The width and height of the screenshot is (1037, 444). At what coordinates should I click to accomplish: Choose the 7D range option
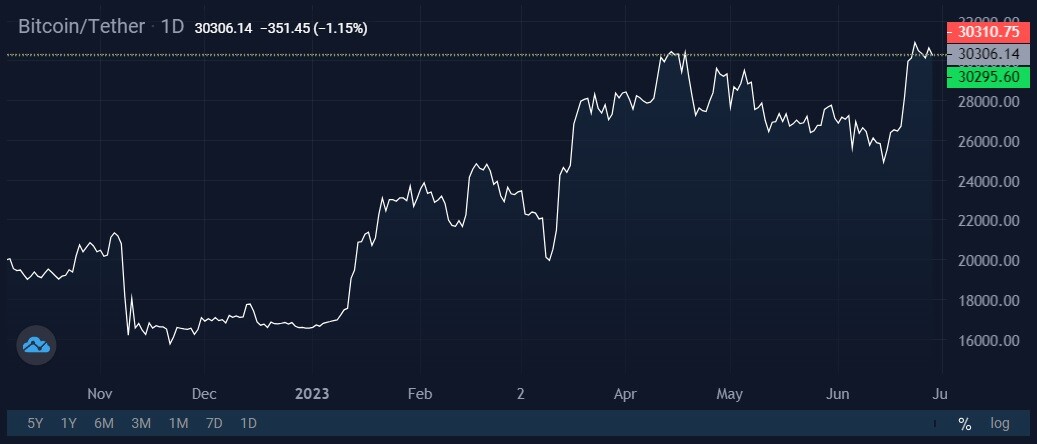(214, 423)
